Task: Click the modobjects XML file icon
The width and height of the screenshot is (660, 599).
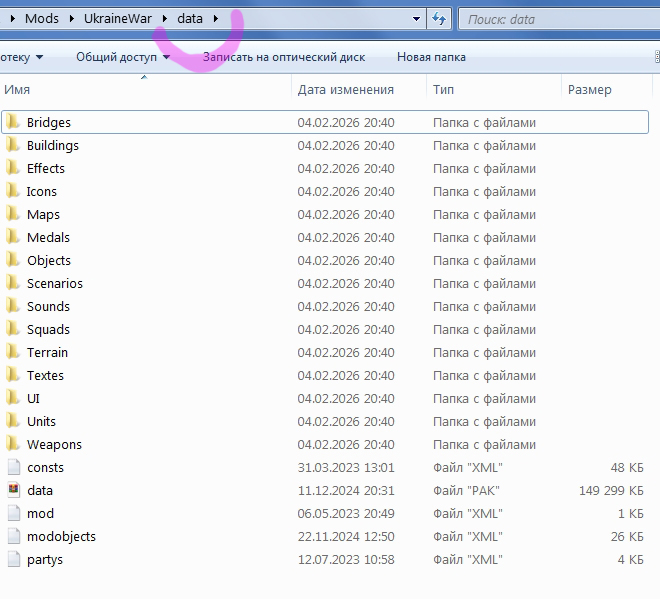Action: click(13, 537)
